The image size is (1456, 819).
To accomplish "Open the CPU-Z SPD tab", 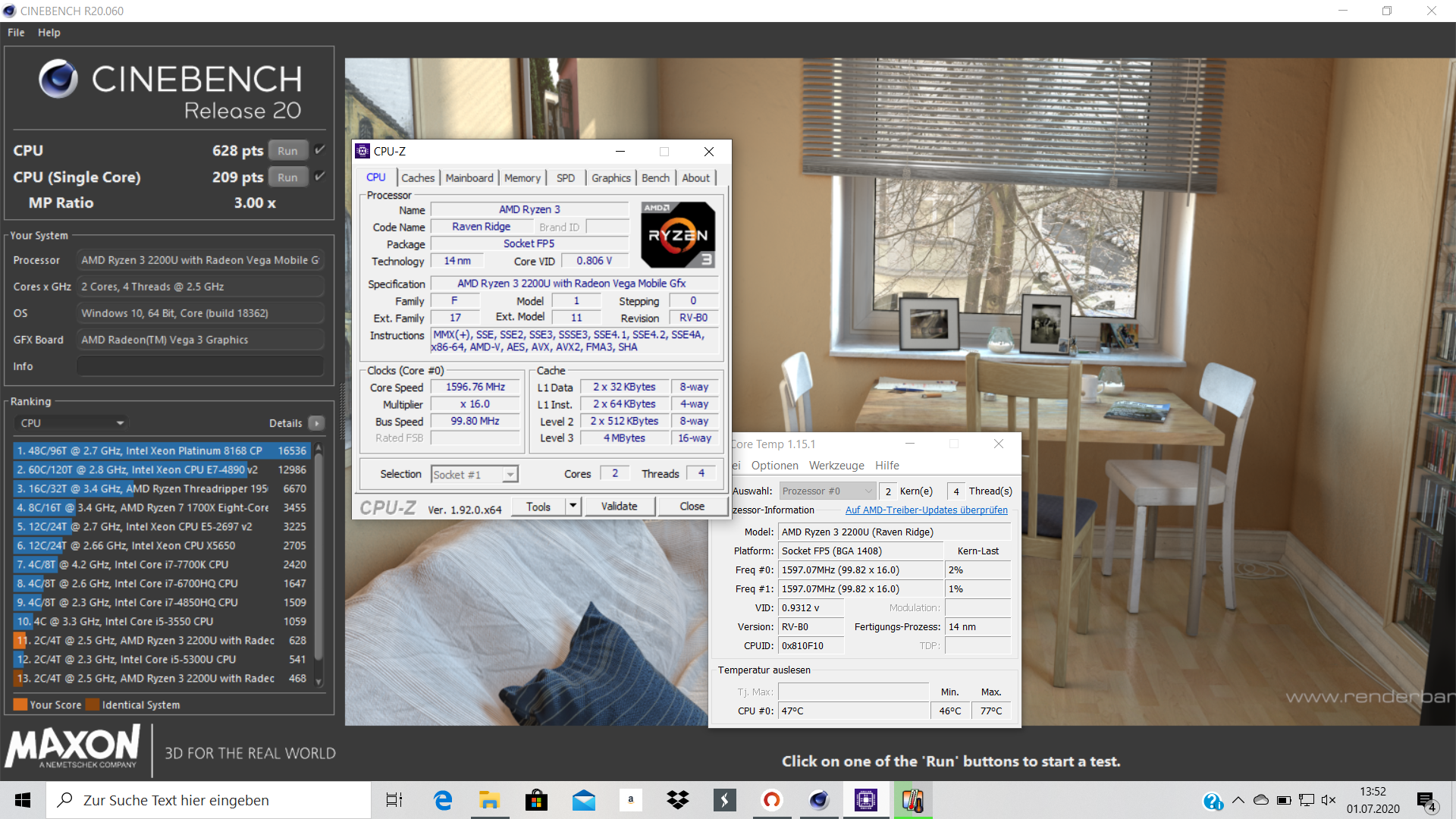I will click(566, 177).
